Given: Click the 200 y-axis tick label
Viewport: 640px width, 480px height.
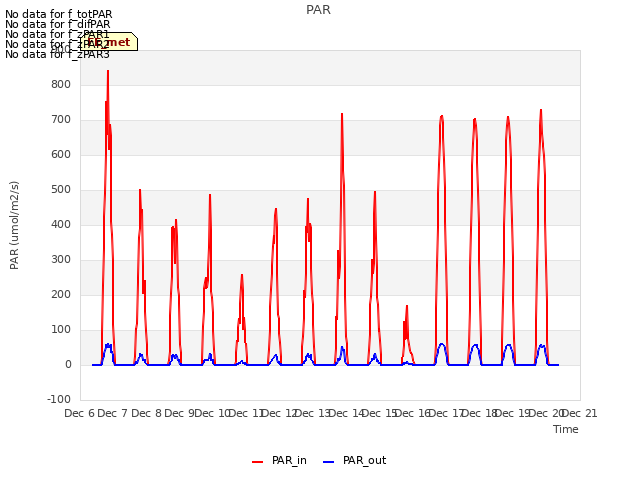Looking at the screenshot, I should coord(61,295).
